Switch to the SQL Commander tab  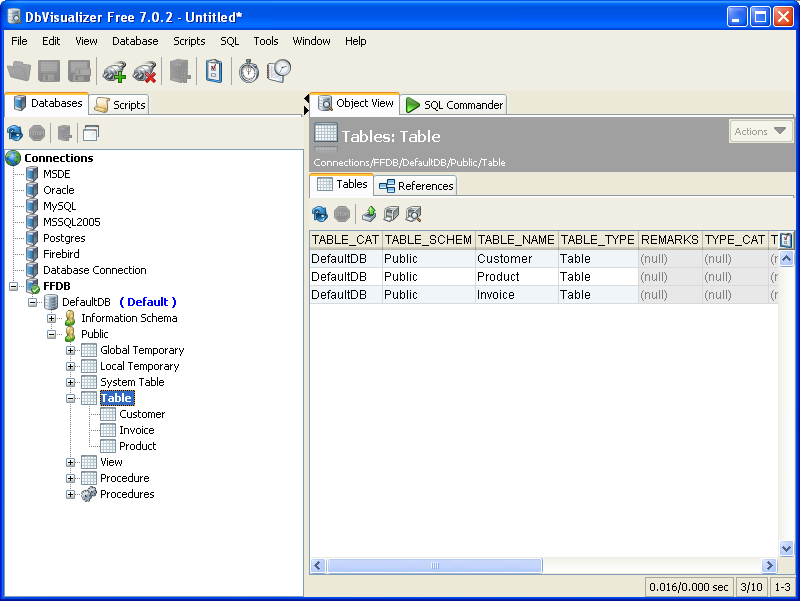tap(454, 105)
